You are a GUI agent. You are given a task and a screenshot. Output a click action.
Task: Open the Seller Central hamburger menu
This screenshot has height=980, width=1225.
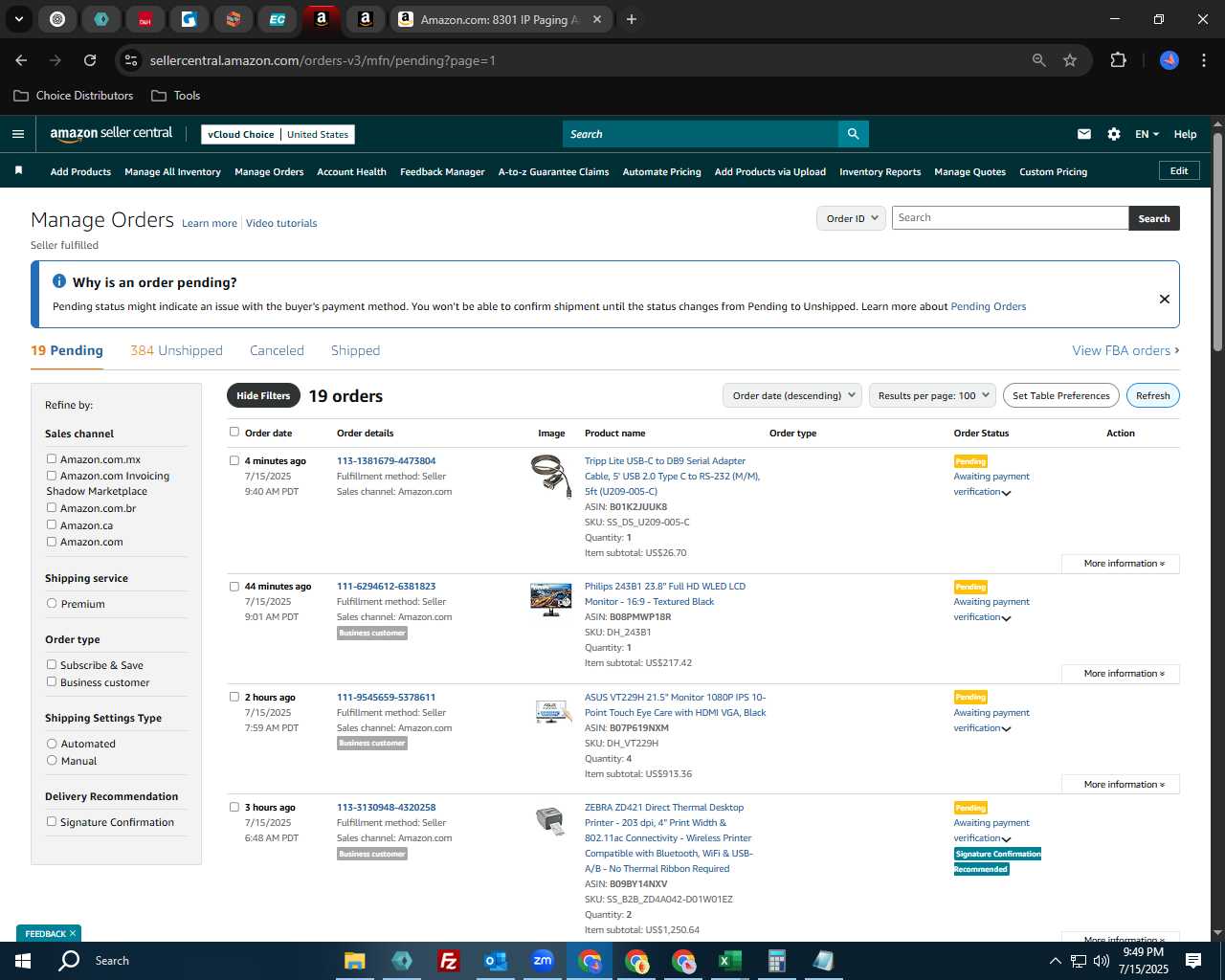[17, 134]
